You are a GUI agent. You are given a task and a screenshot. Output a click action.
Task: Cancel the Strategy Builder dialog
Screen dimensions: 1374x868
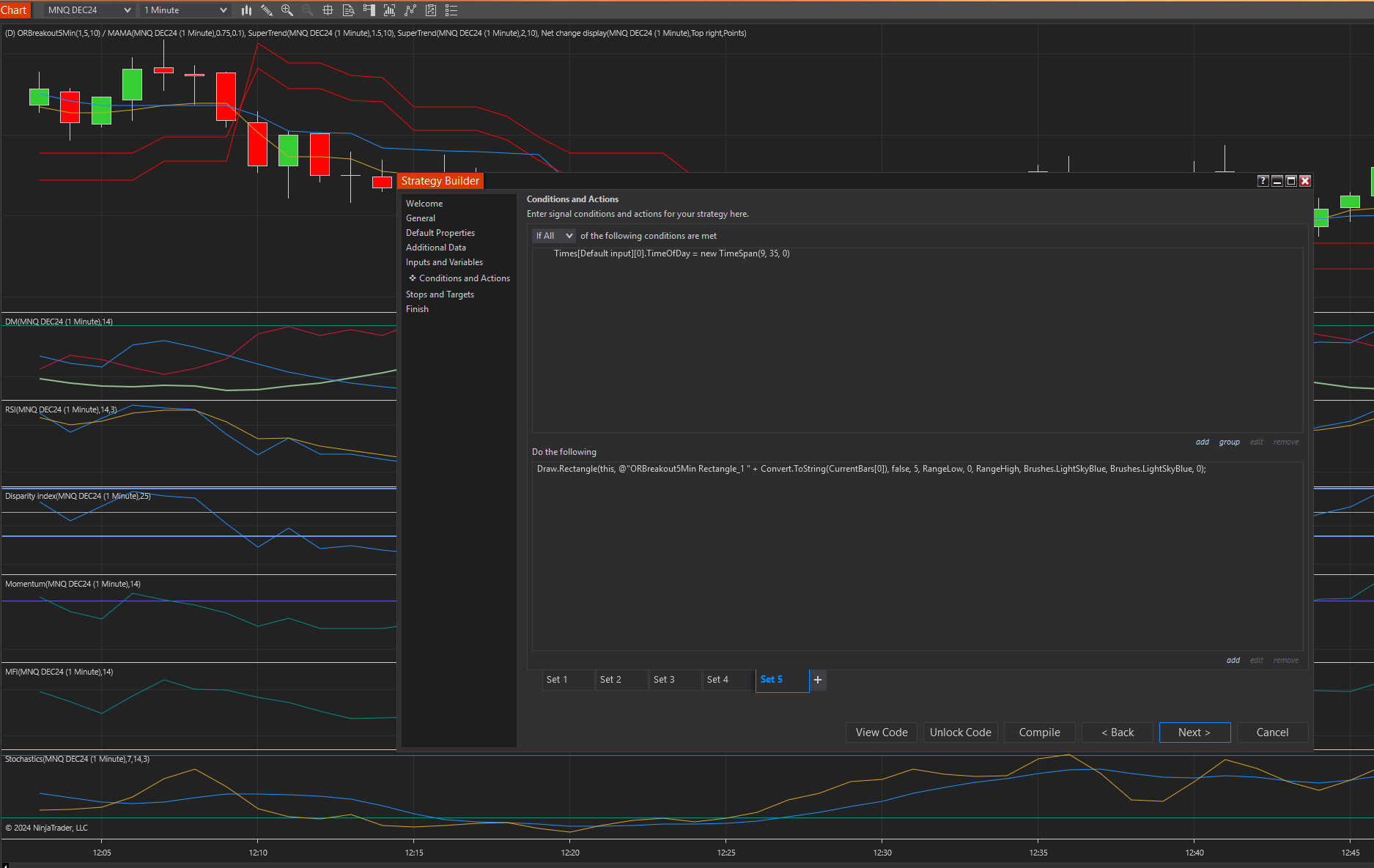coord(1272,732)
